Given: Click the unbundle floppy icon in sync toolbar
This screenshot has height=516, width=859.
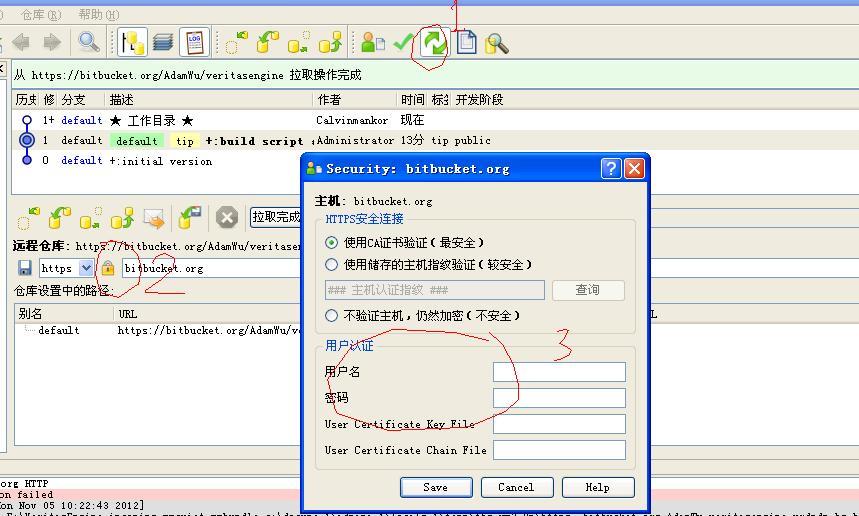Looking at the screenshot, I should pyautogui.click(x=190, y=217).
